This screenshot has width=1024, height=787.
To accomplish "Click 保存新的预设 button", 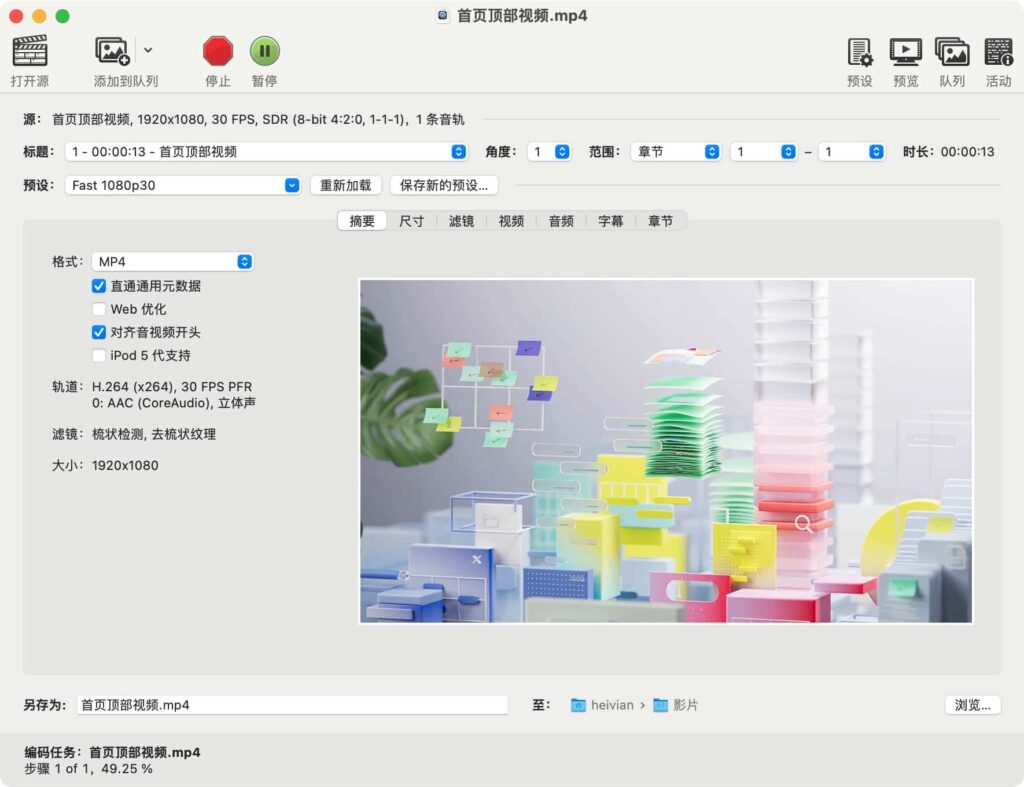I will (444, 185).
